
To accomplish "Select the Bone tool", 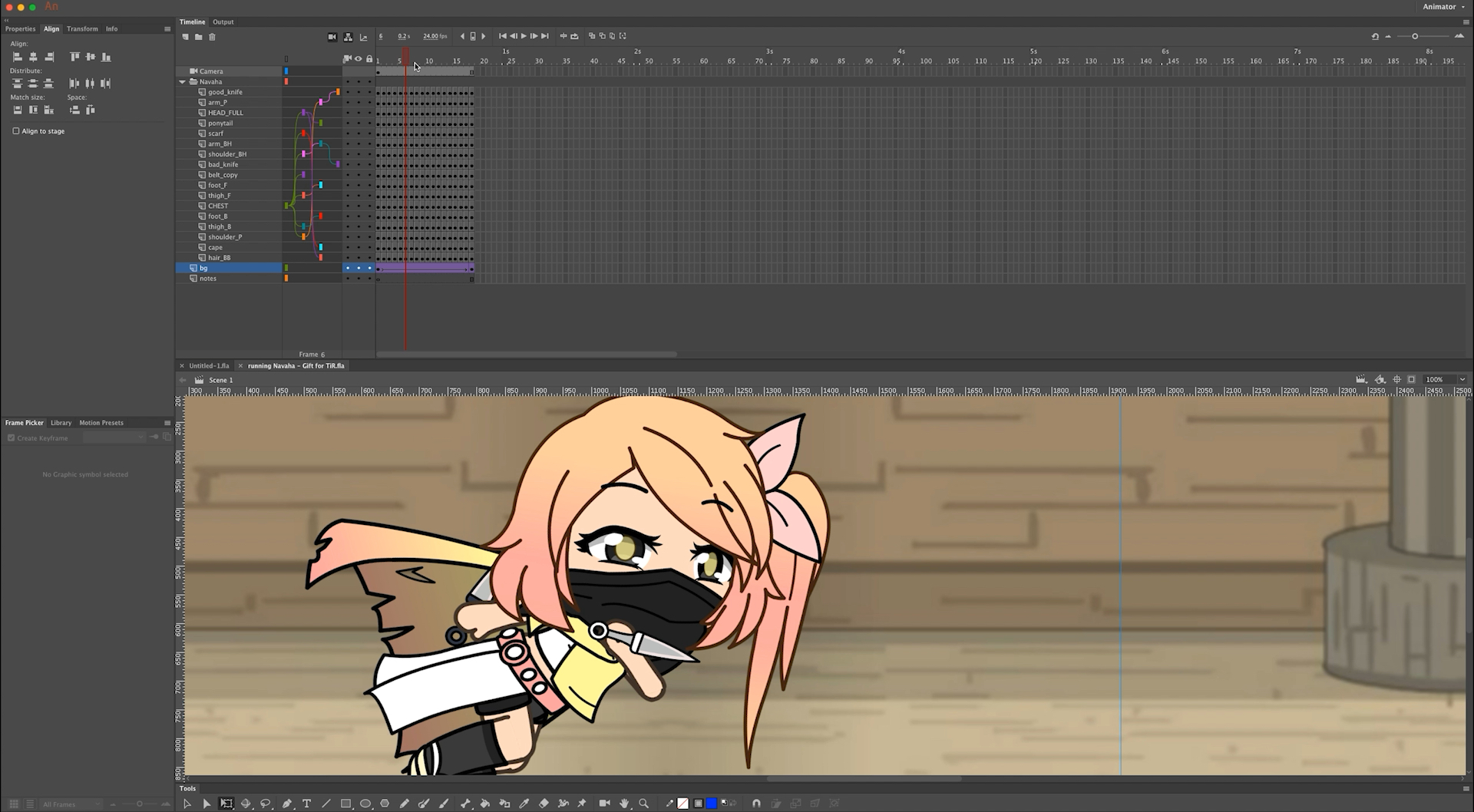I will click(x=465, y=804).
